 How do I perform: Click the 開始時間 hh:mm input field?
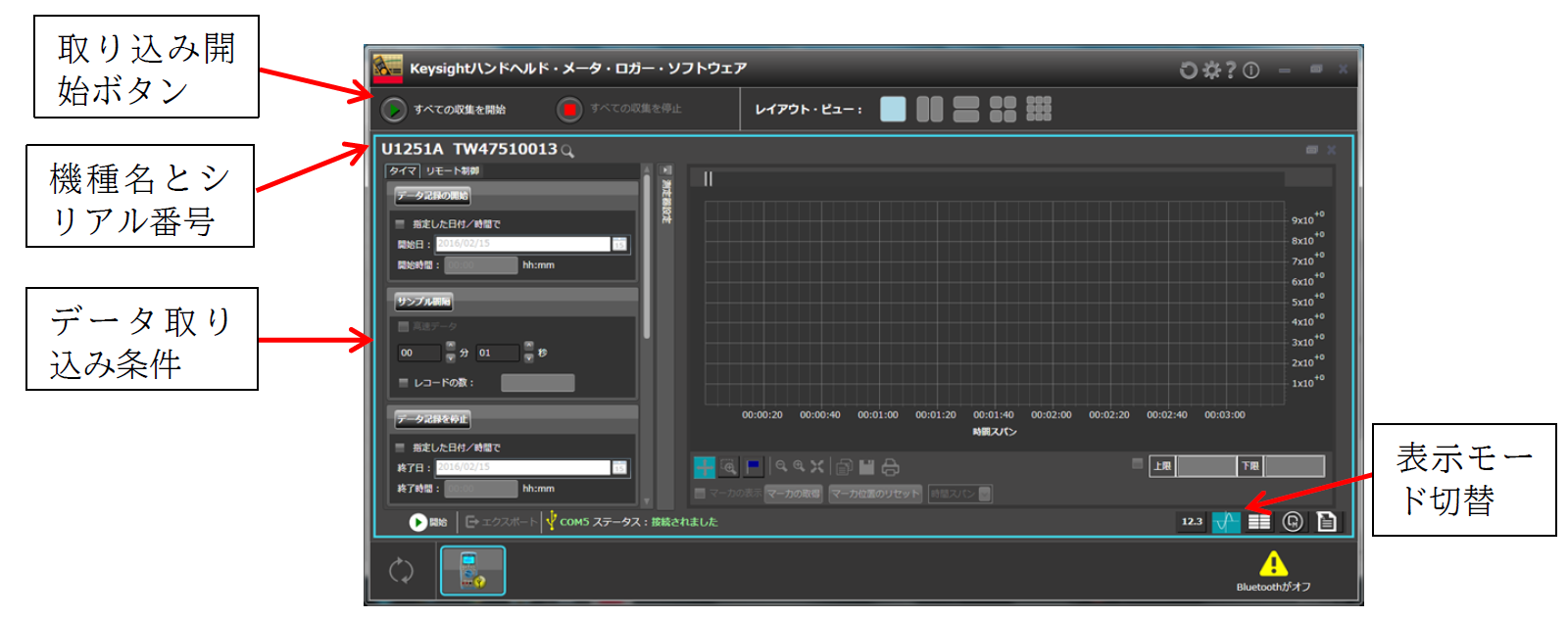coord(480,265)
